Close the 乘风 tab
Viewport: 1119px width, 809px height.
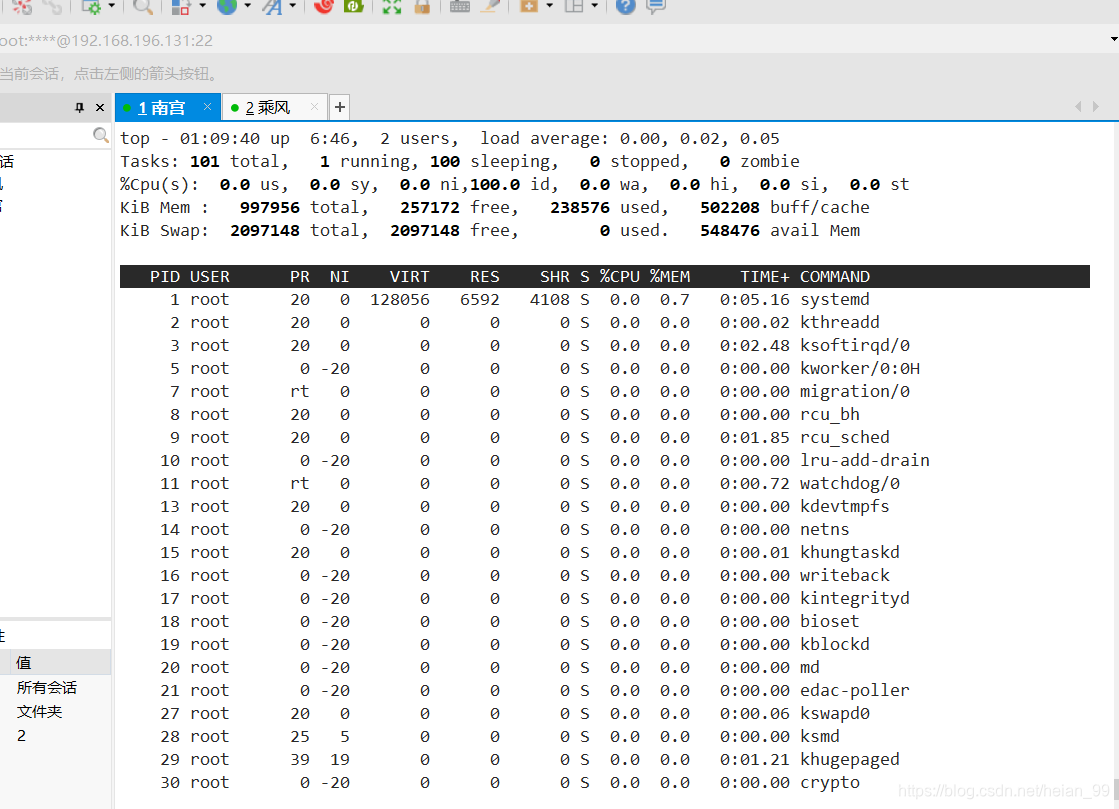point(314,107)
